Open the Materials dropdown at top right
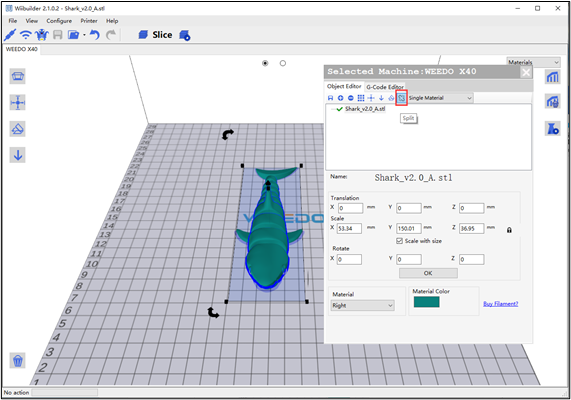571x400 pixels. pos(533,62)
